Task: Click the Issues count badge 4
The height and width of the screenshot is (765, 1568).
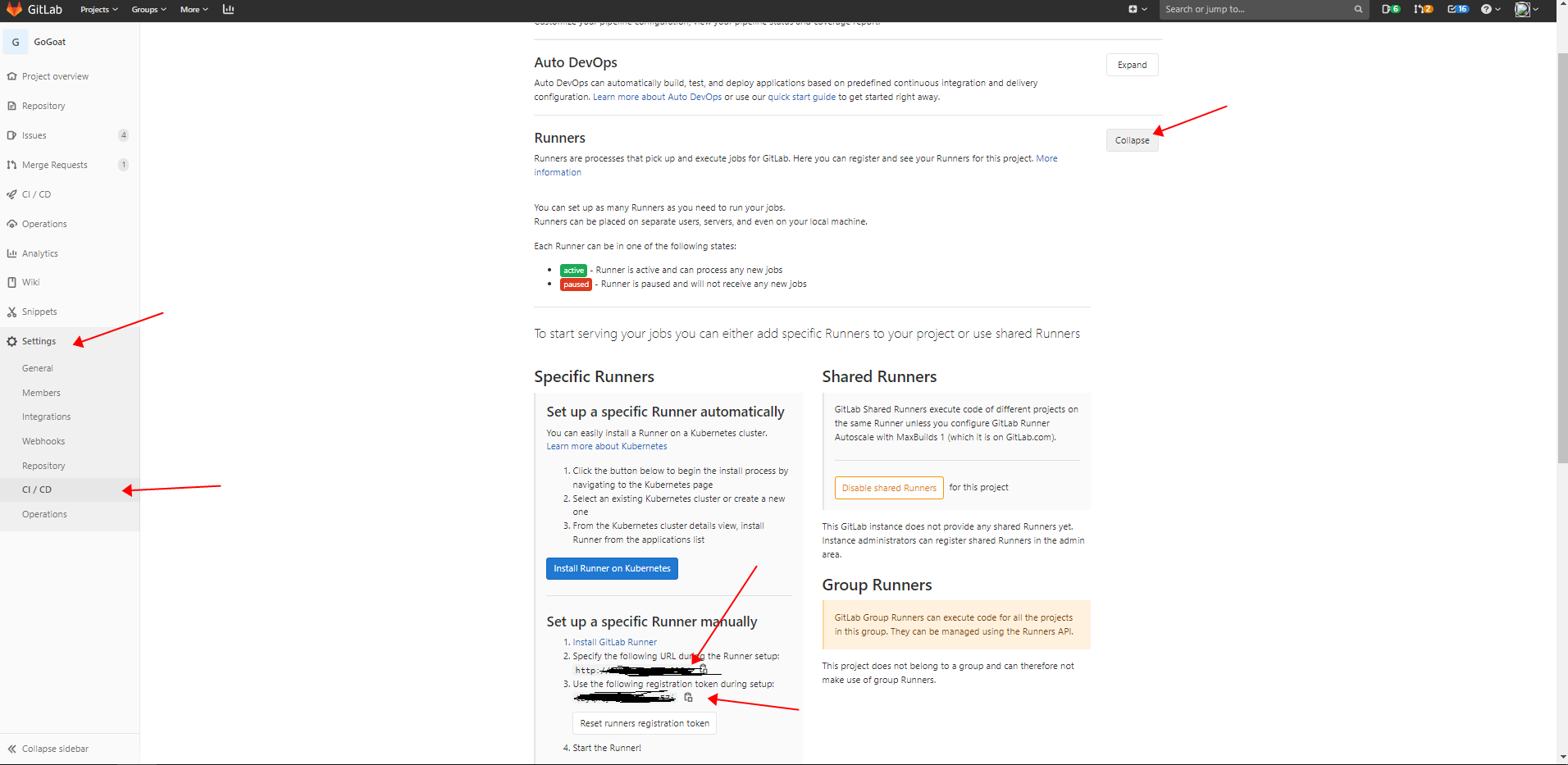Action: point(124,135)
